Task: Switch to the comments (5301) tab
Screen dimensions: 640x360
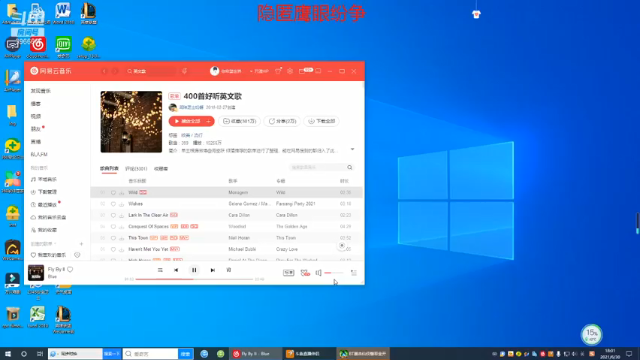Action: tap(136, 169)
